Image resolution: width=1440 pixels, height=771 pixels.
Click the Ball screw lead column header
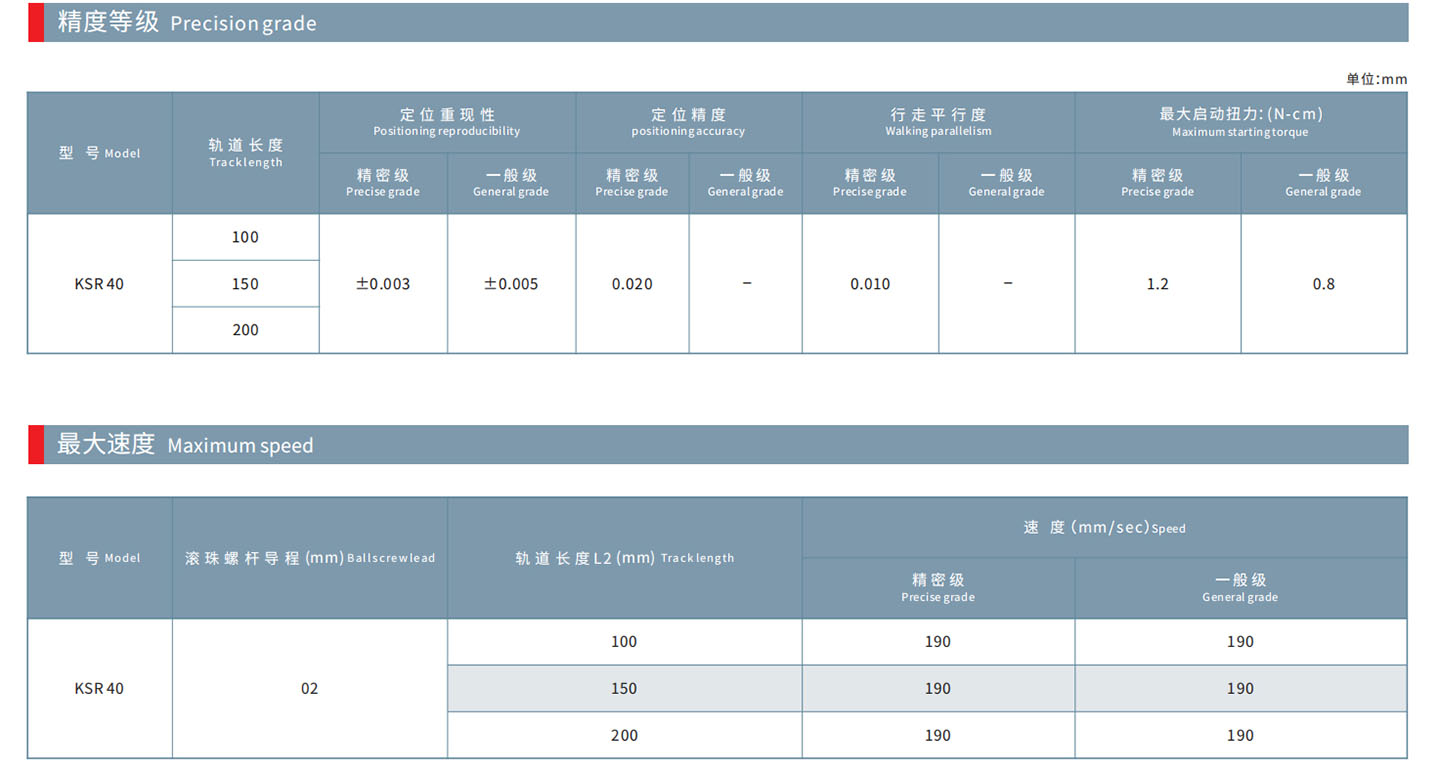pos(309,558)
